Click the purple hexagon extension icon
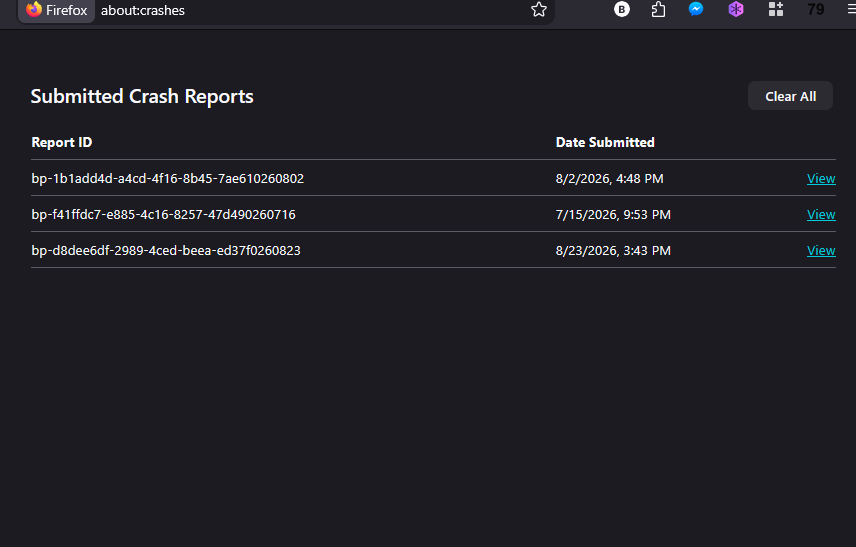 (736, 9)
